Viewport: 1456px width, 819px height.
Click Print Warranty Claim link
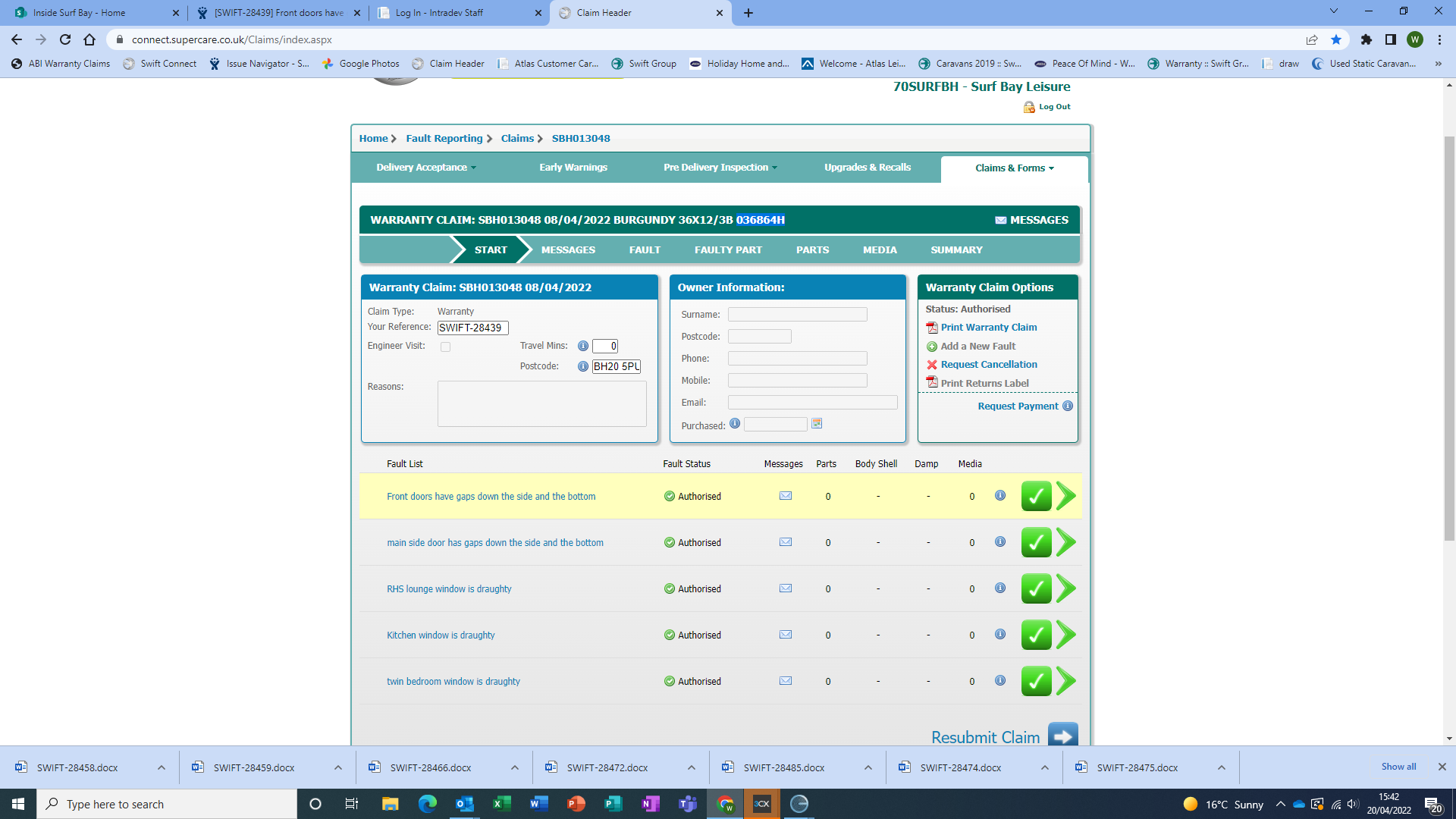coord(989,328)
